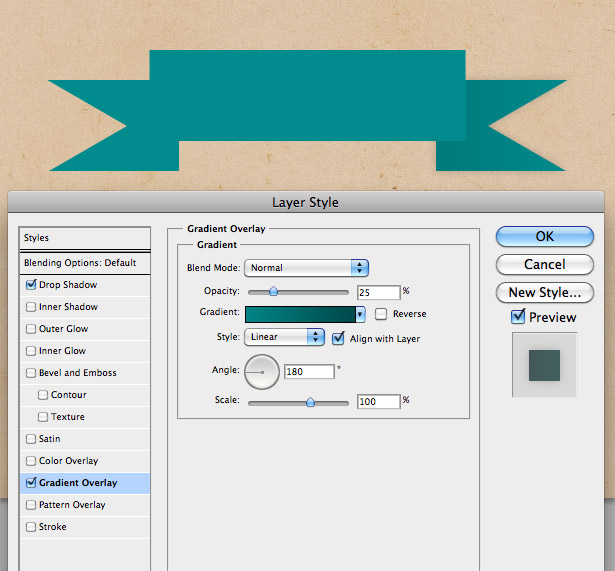Open the Style Linear dropdown
This screenshot has width=615, height=571.
pos(284,337)
